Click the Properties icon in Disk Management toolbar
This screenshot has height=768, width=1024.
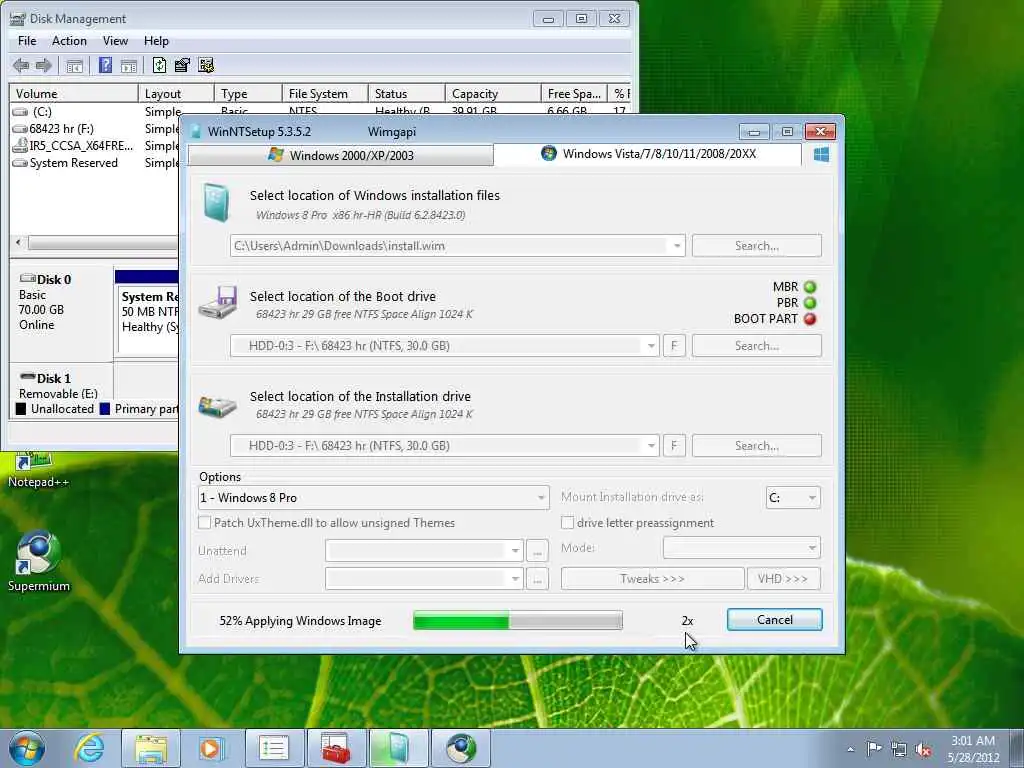point(182,65)
